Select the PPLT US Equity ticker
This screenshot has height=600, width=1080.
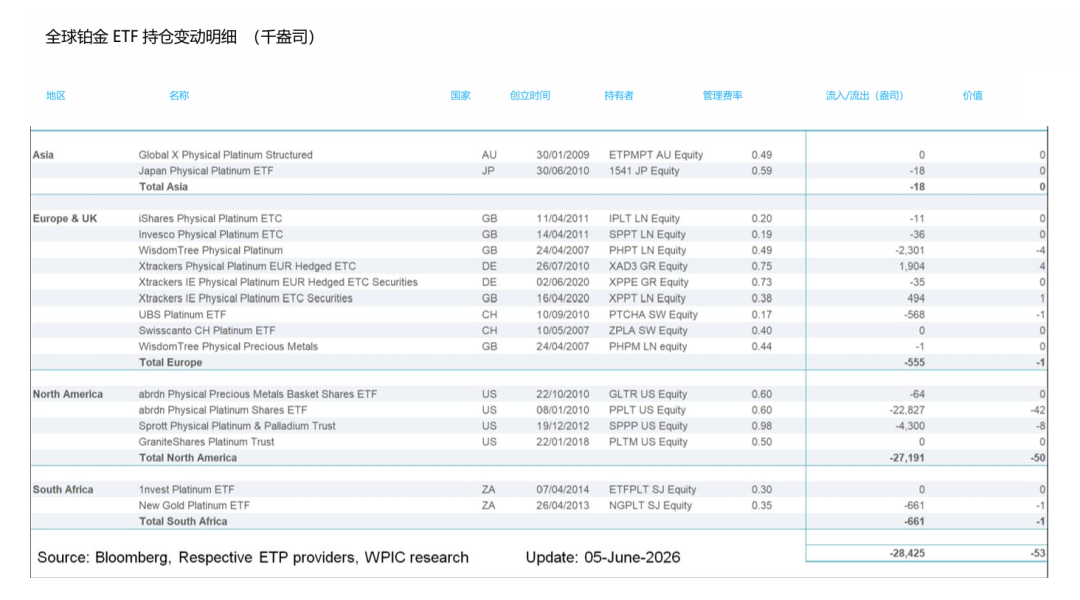(x=647, y=410)
